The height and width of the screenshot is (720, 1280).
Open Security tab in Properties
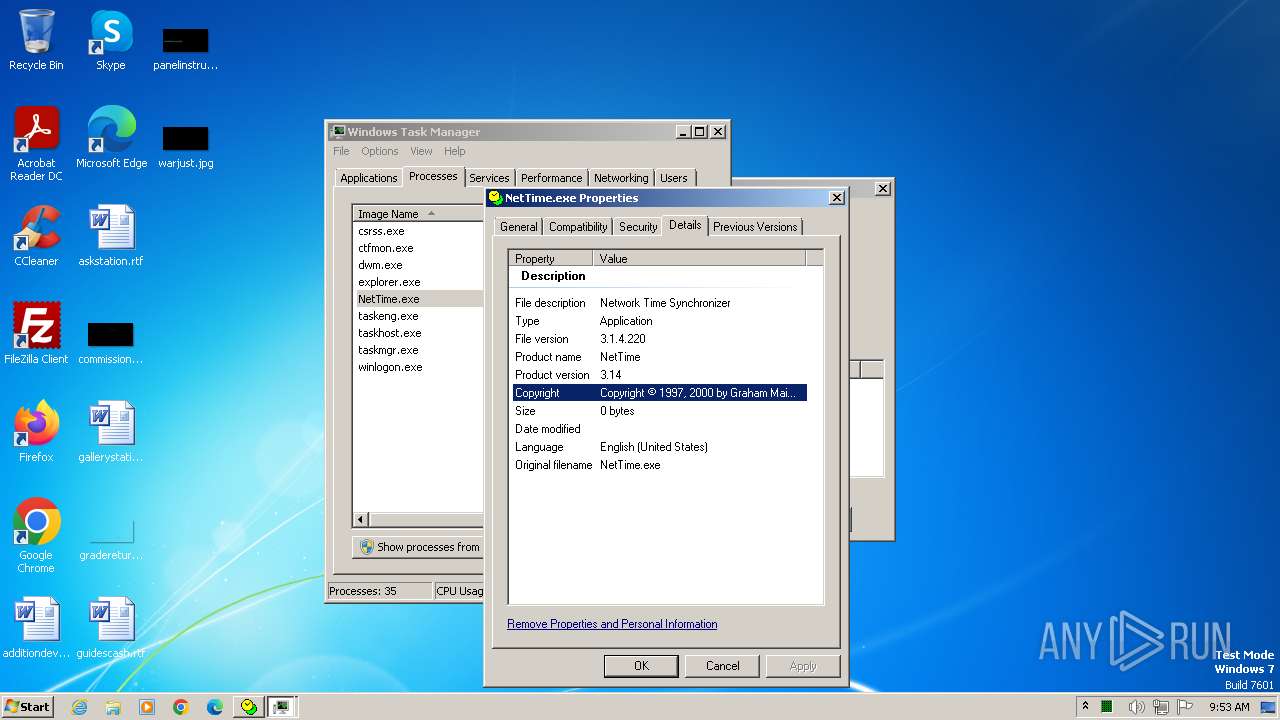[638, 227]
